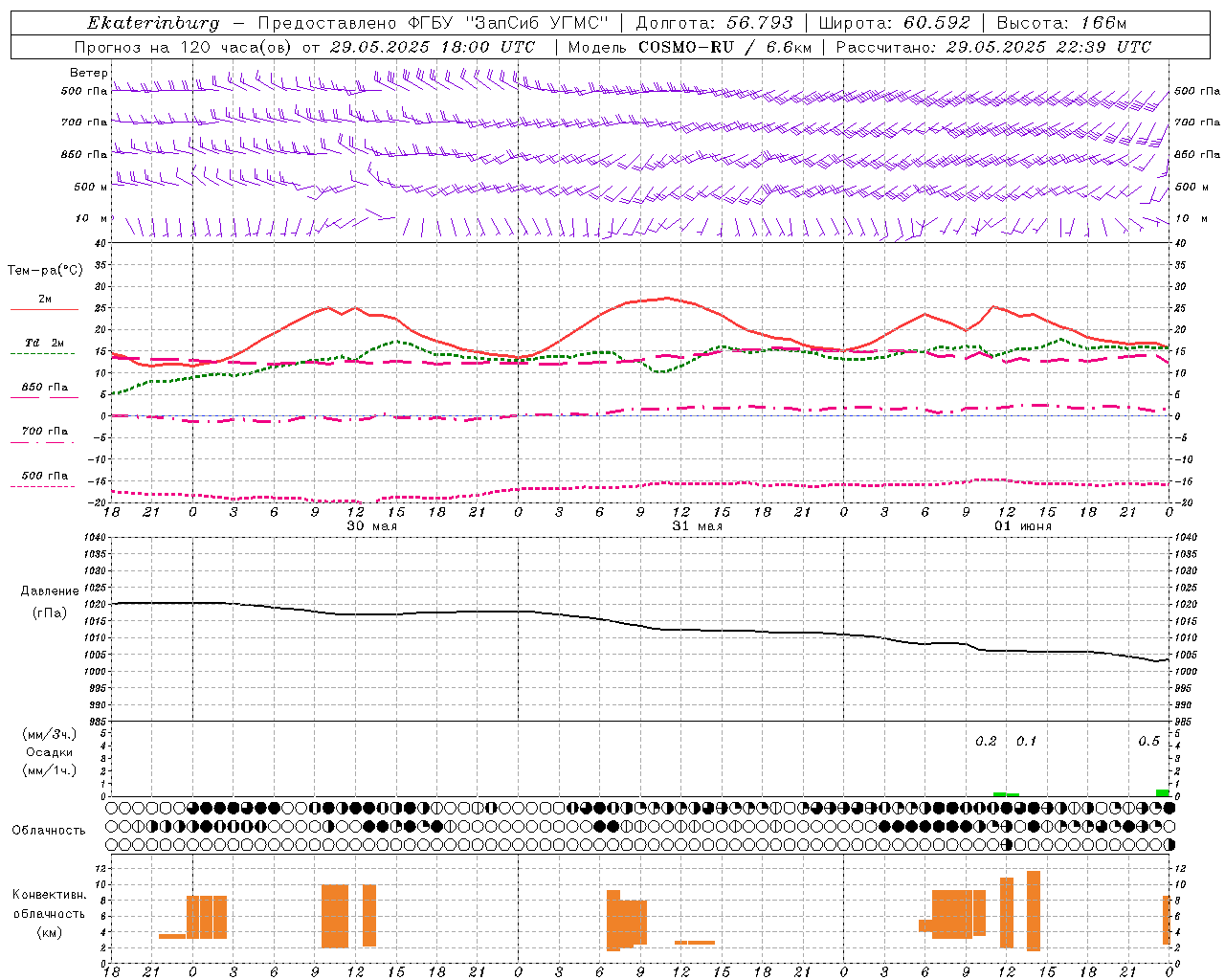Click the "Ветер" wind panel label
Screen dimensions: 1225x980
pyautogui.click(x=89, y=73)
